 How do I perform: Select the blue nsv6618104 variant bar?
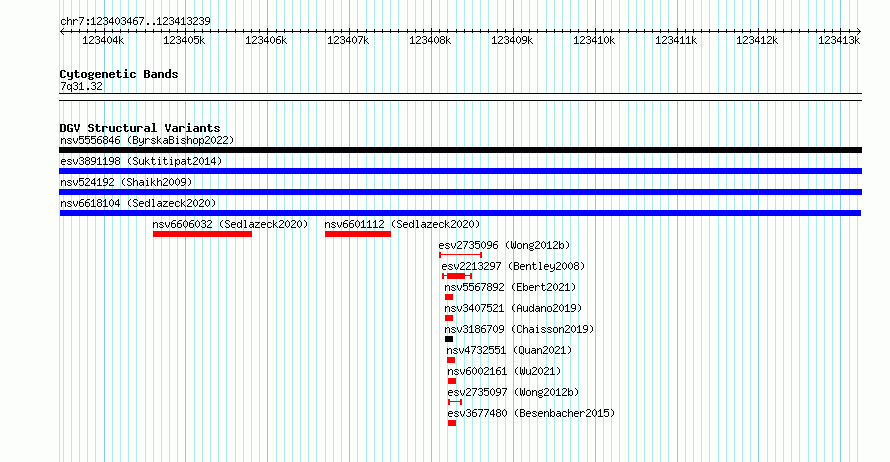point(460,213)
